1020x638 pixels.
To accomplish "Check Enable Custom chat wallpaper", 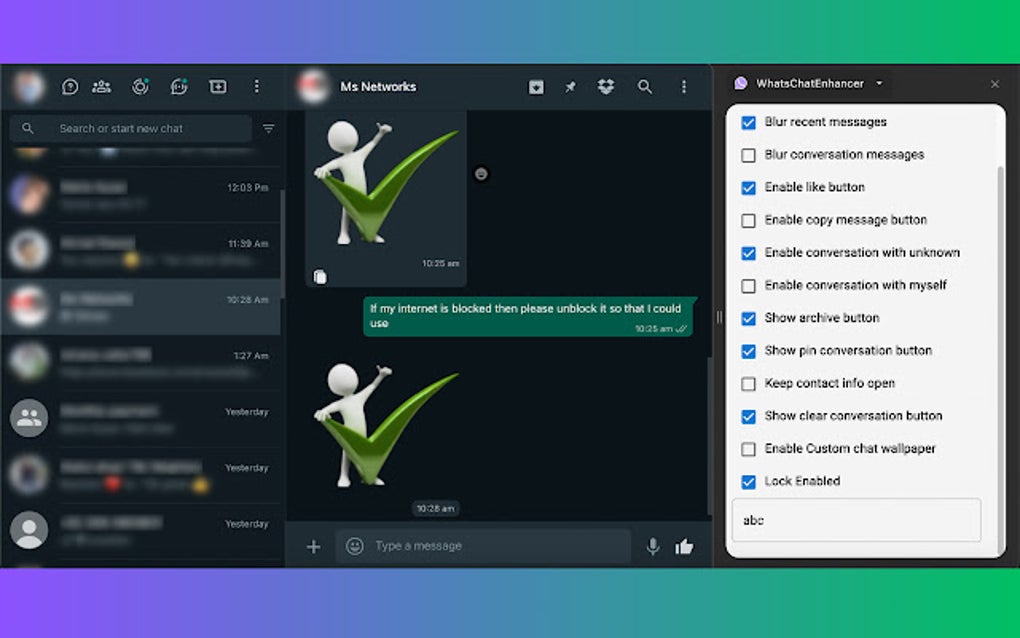I will [748, 449].
